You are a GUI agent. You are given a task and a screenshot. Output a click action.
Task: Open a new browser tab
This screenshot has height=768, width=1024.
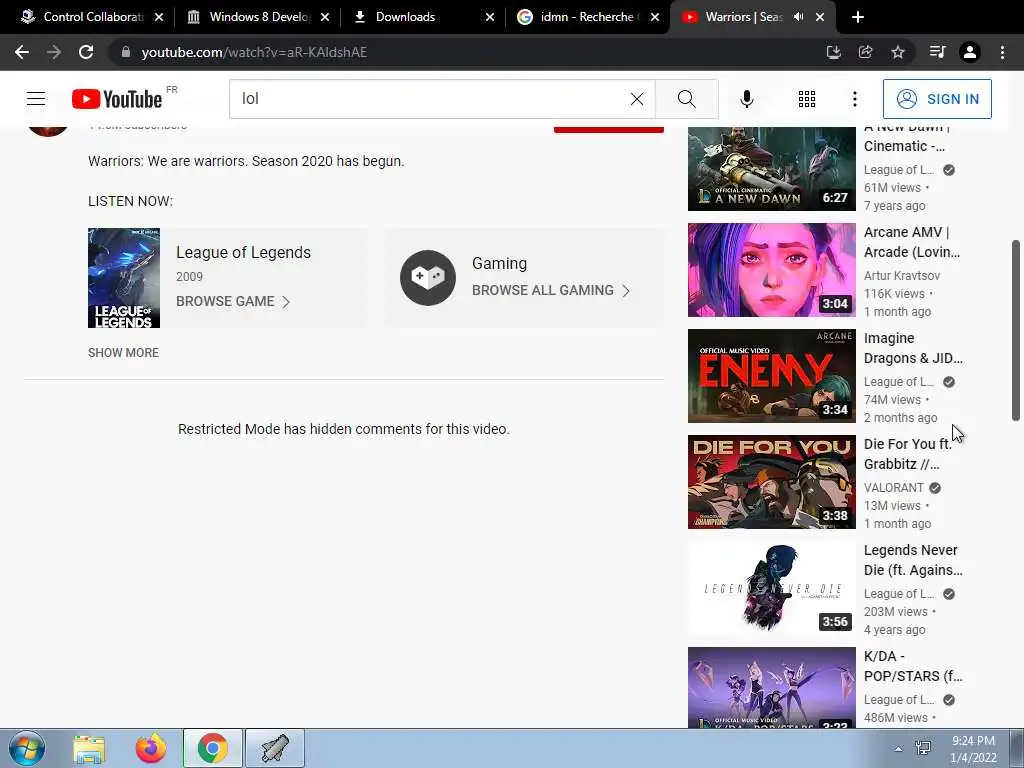[x=858, y=17]
